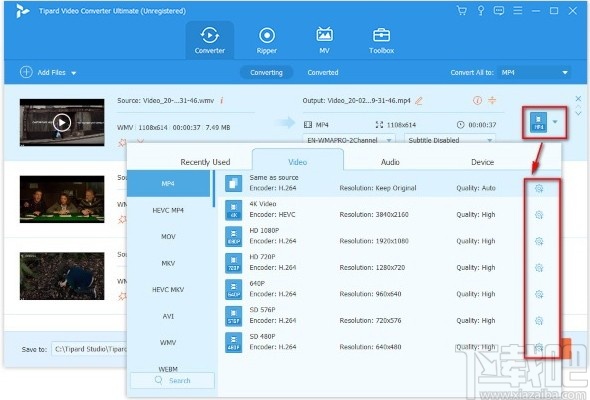Select HEVC MP4 in the format list

(x=168, y=210)
